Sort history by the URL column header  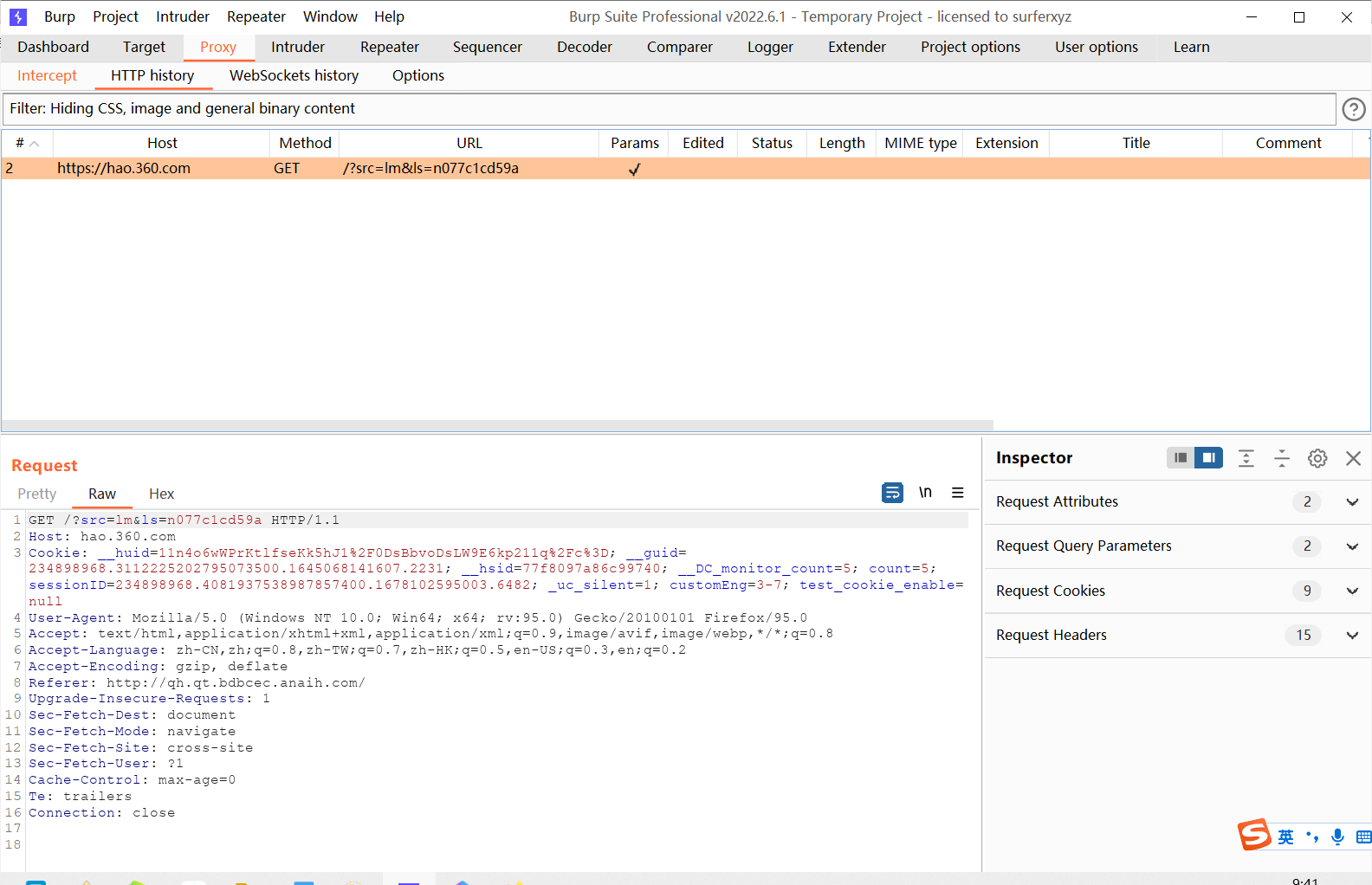coord(469,144)
